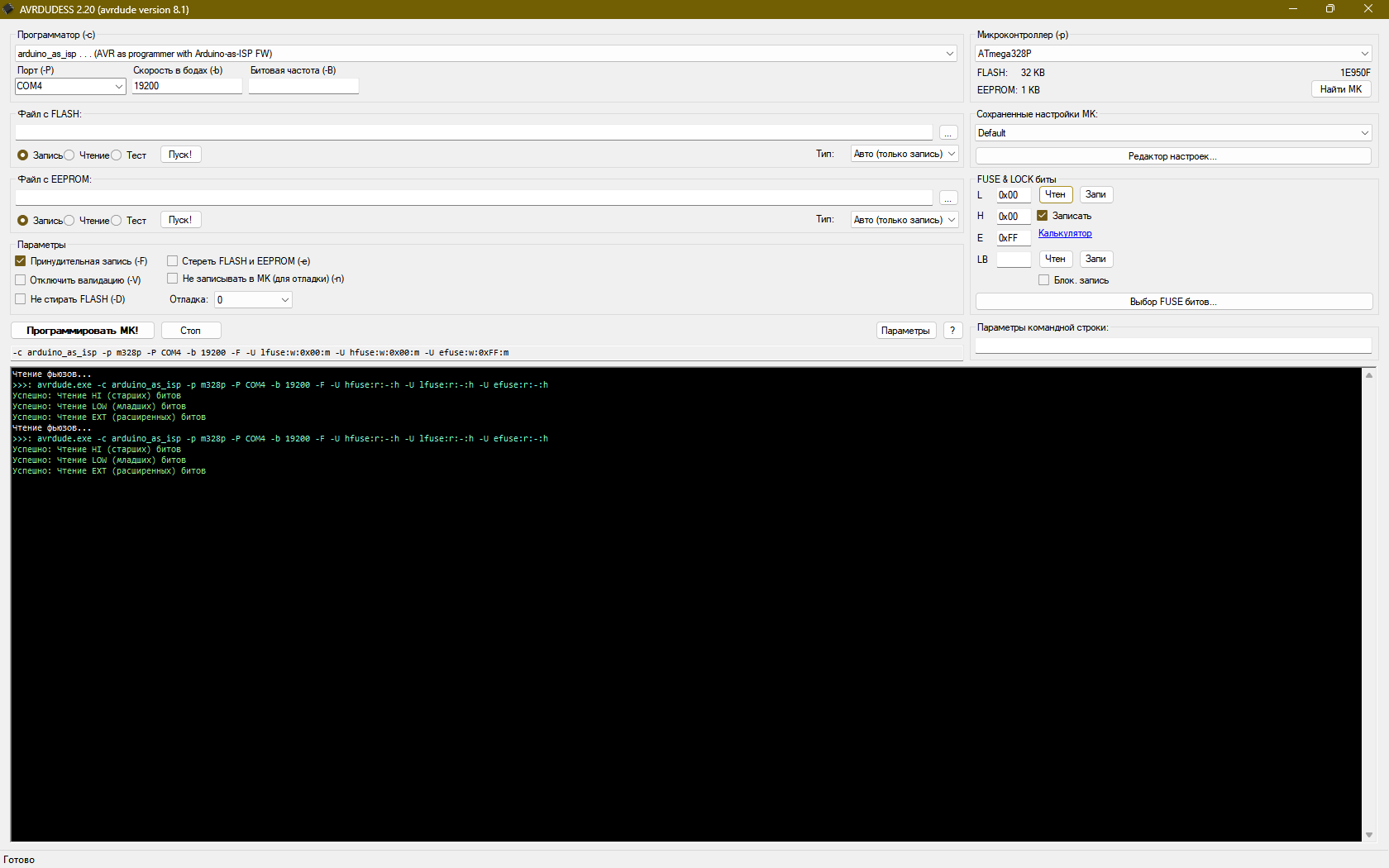Click the Программировать МК! button
1389x868 pixels.
(x=83, y=331)
